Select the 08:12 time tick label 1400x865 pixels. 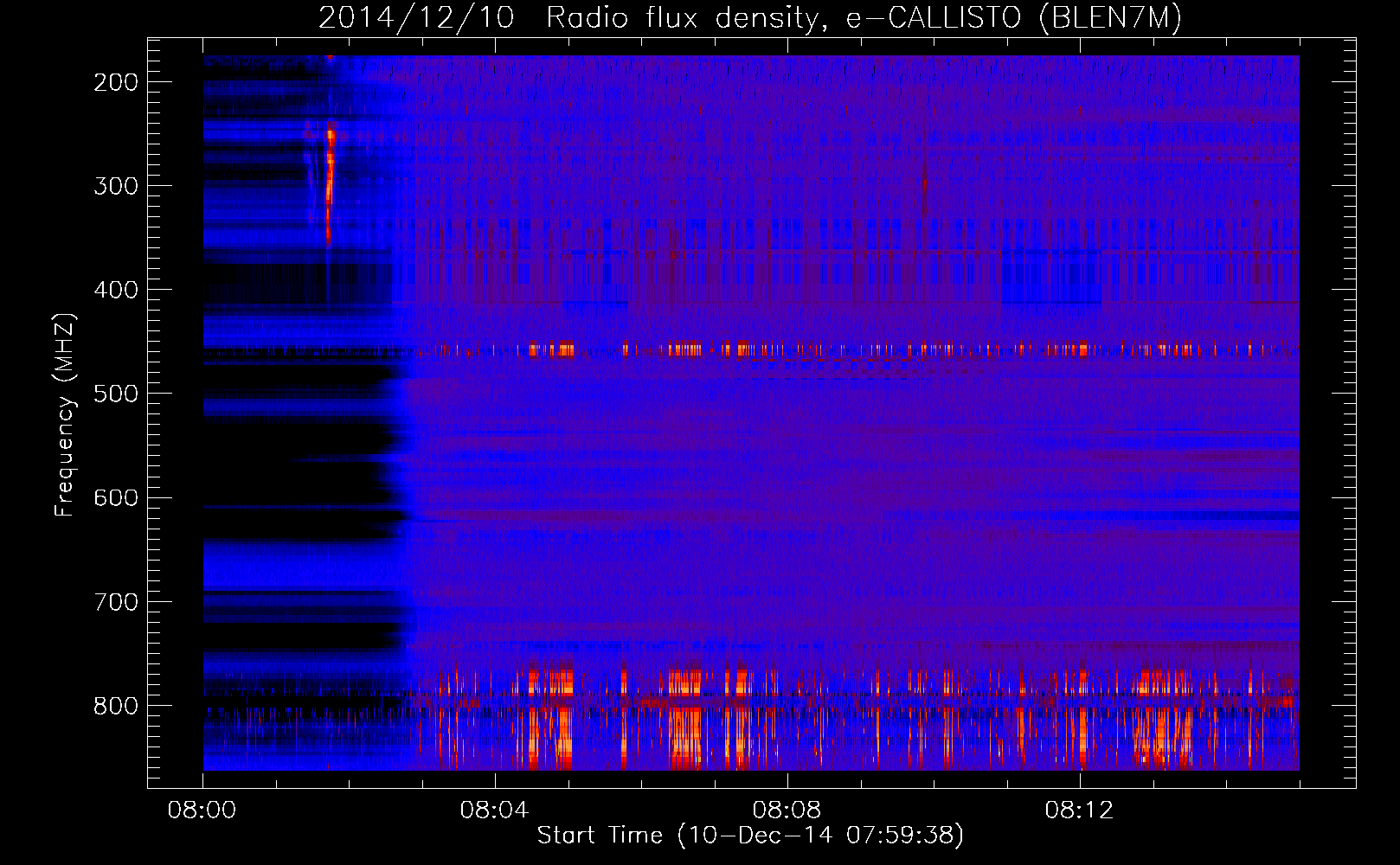[1080, 811]
